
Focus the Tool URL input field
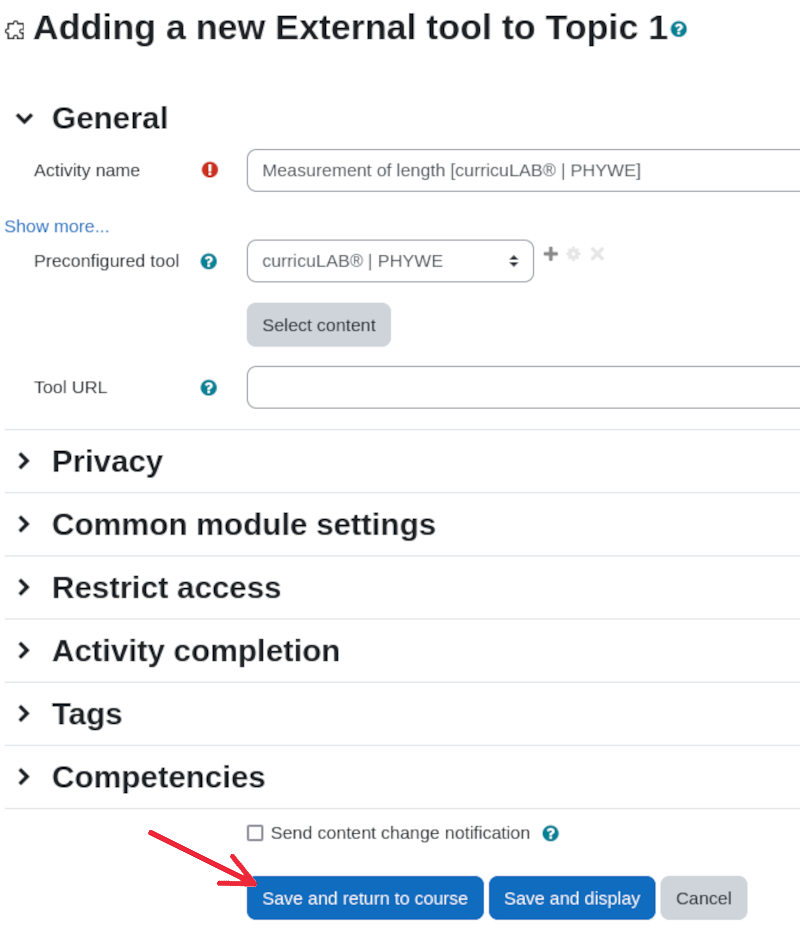point(523,387)
